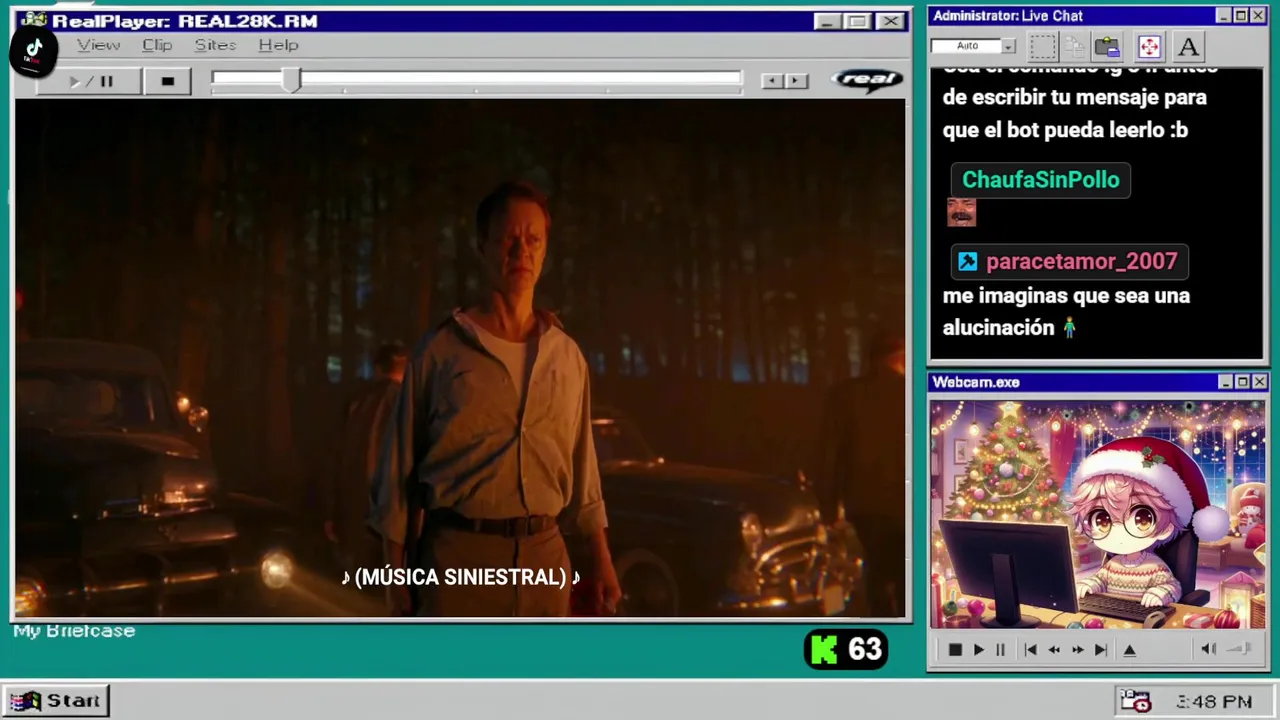
Task: Click the grayed copy documents icon
Action: 1075,46
